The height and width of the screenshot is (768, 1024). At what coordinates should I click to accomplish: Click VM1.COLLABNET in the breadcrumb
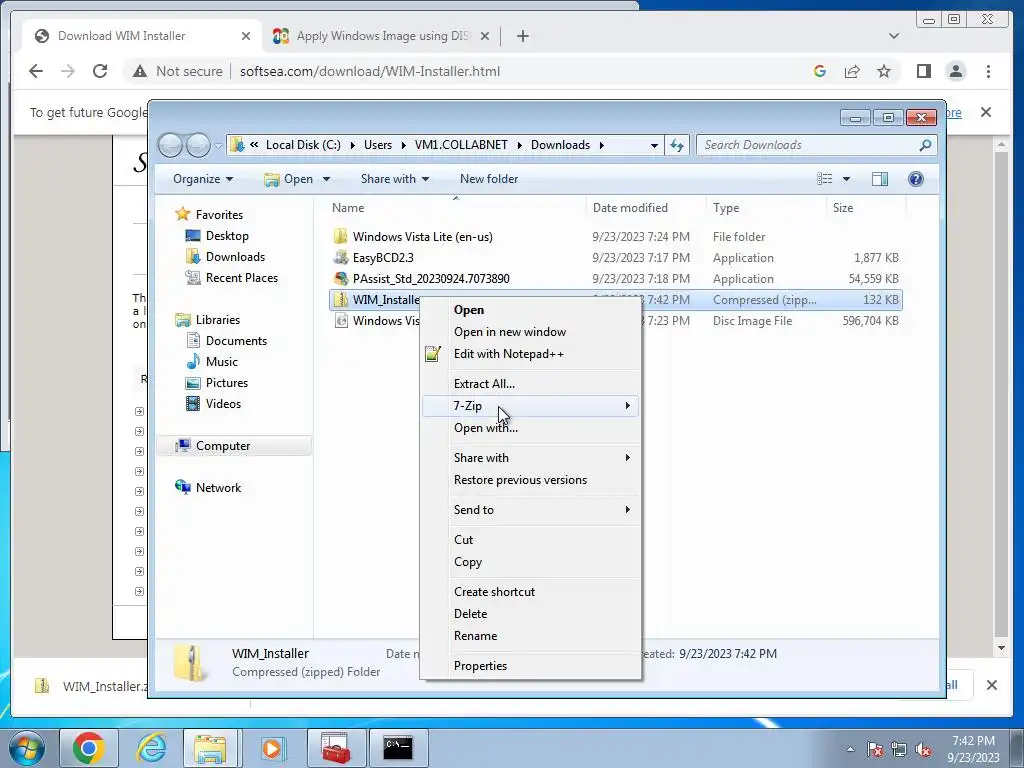click(461, 145)
